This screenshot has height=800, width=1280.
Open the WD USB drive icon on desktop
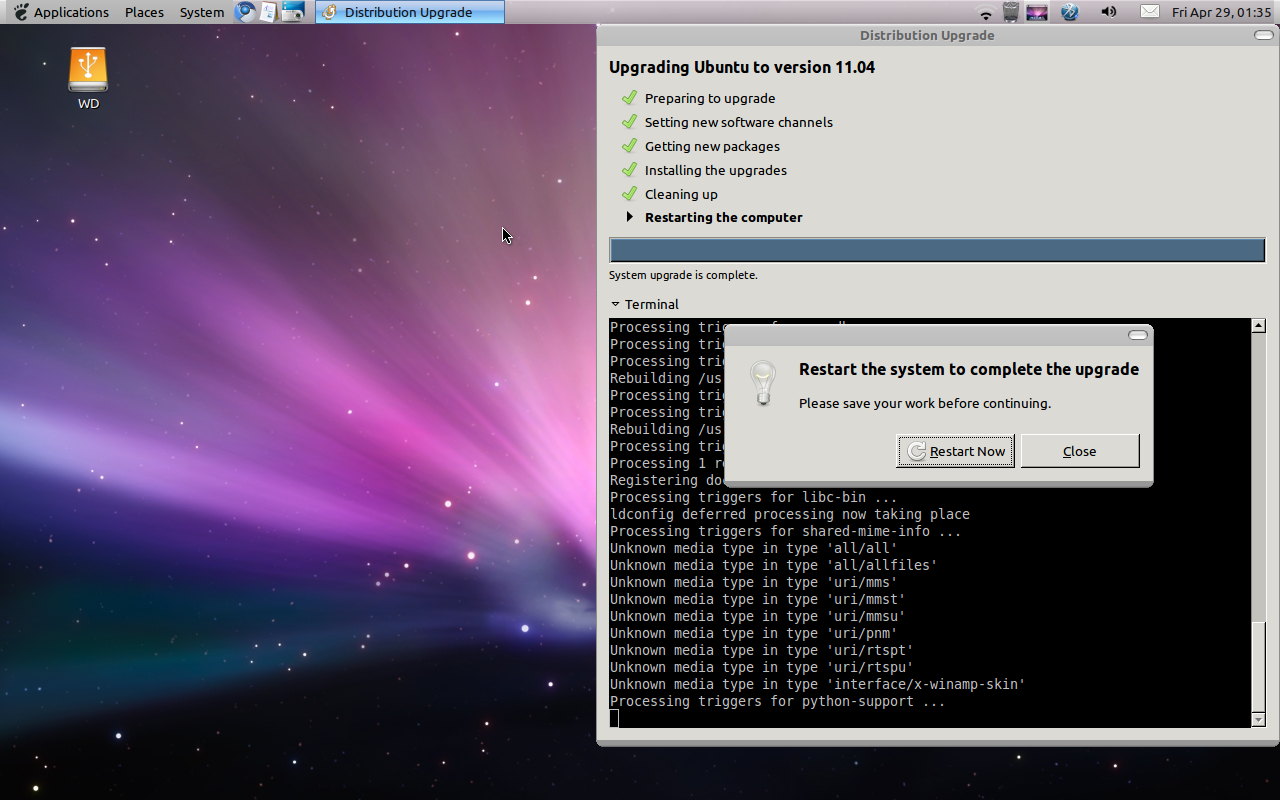(x=88, y=78)
